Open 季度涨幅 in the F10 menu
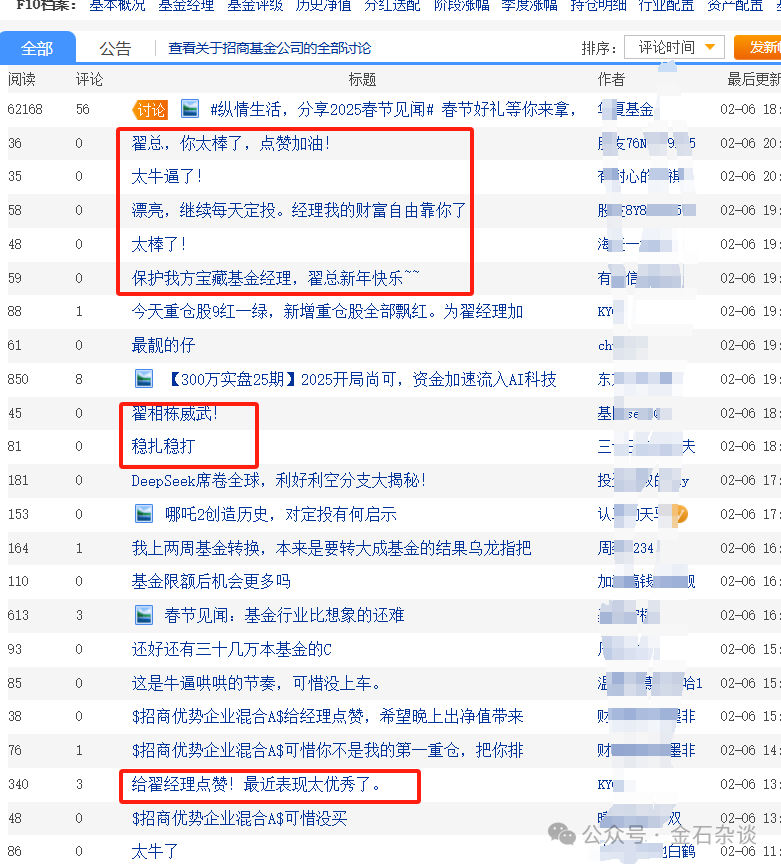The image size is (781, 865). click(529, 6)
